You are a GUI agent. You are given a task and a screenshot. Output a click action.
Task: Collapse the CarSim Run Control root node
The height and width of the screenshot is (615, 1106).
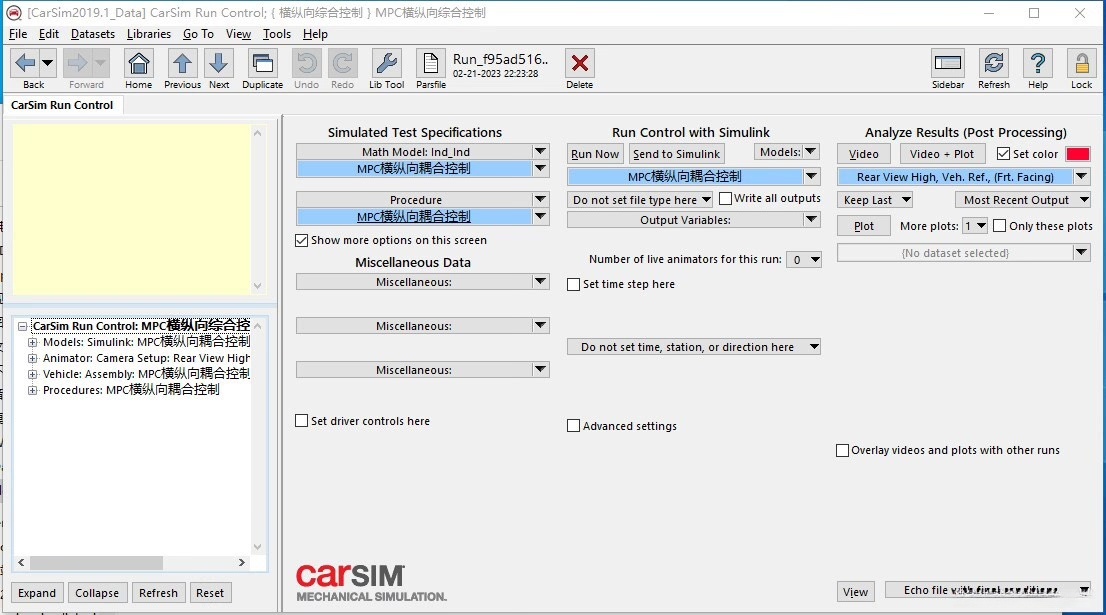[x=23, y=327]
